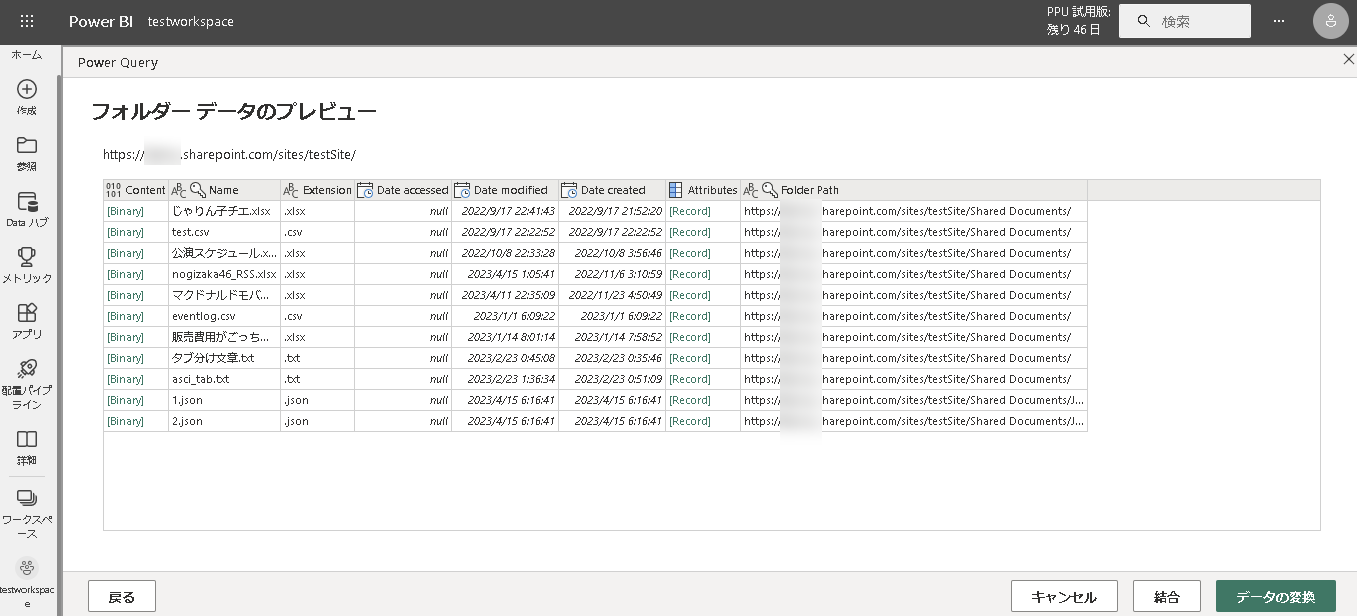1357x616 pixels.
Task: Open the more options ellipsis in header
Action: coord(1279,21)
